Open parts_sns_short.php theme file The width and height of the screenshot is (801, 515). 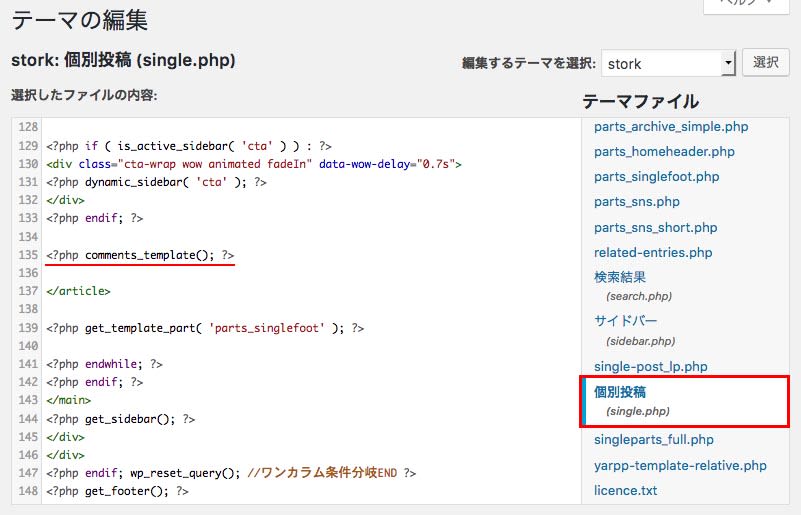[x=655, y=227]
